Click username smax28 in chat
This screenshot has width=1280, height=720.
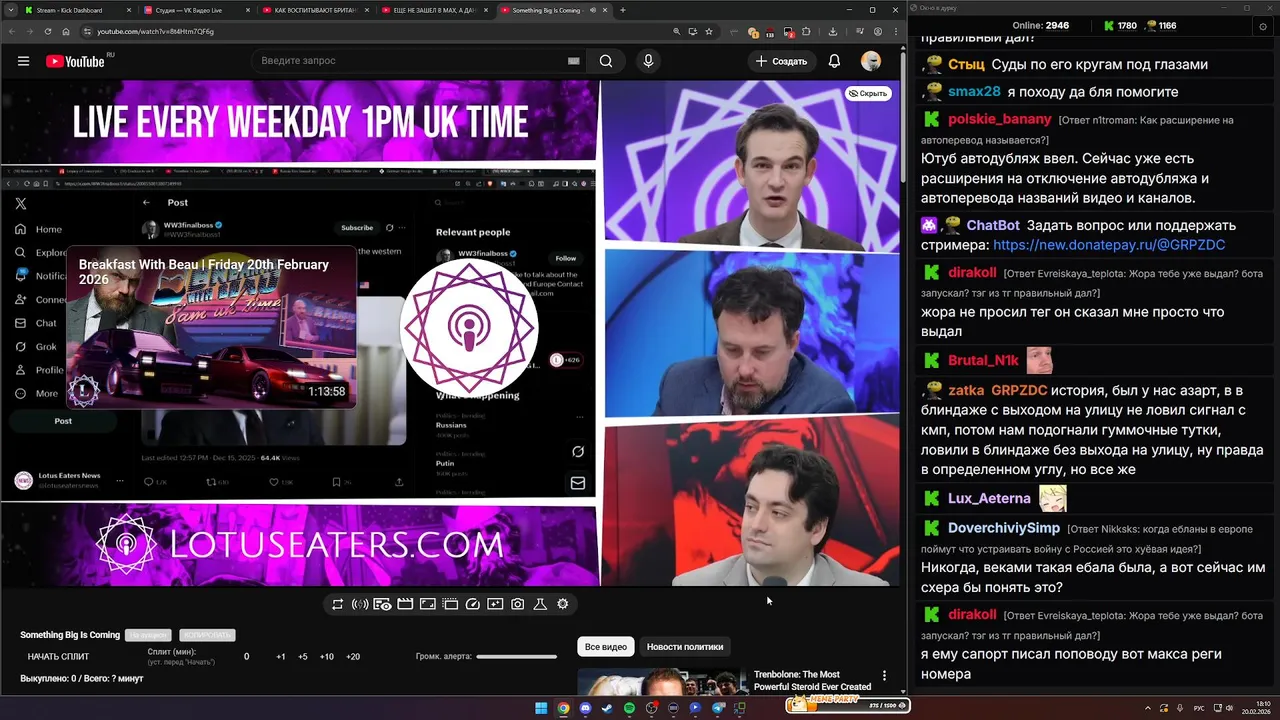click(x=974, y=92)
